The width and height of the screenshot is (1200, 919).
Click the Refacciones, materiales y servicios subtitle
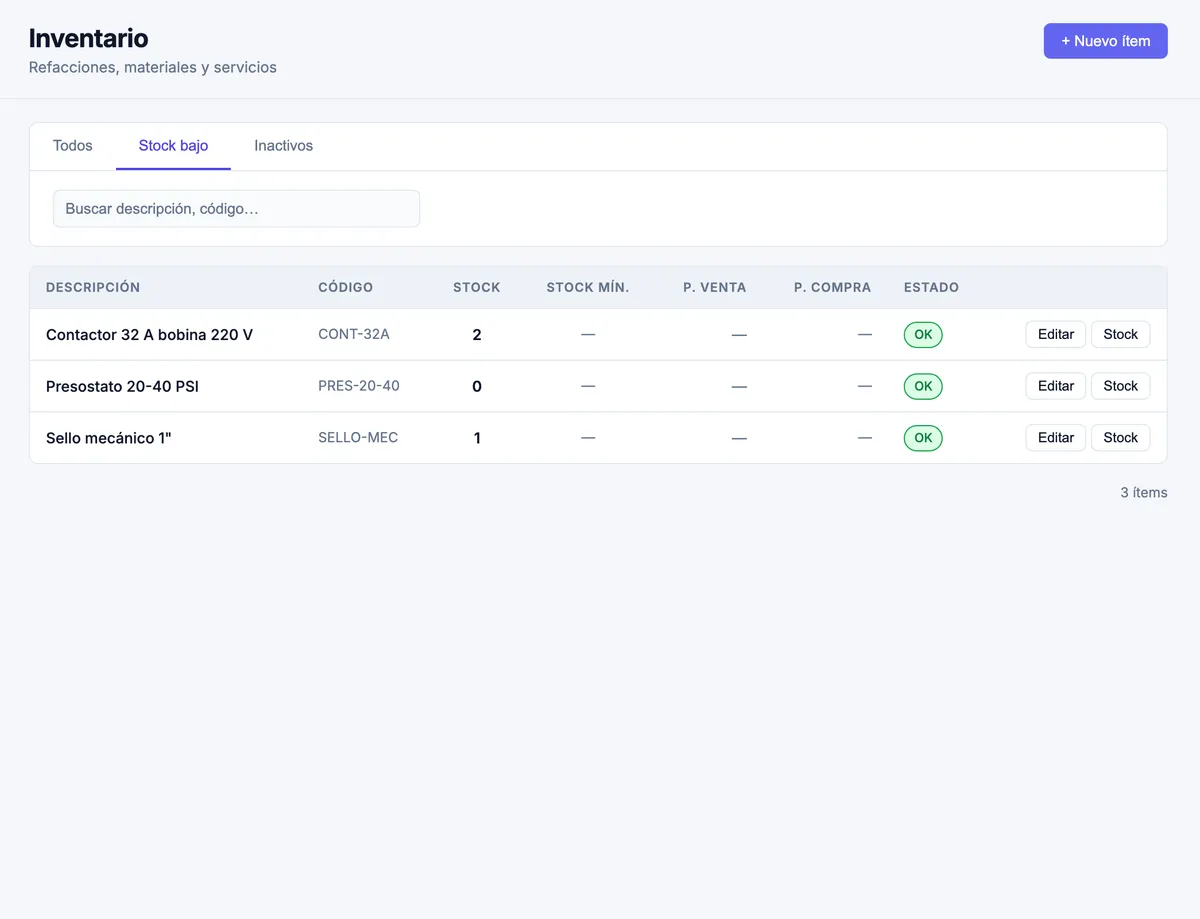pos(153,68)
